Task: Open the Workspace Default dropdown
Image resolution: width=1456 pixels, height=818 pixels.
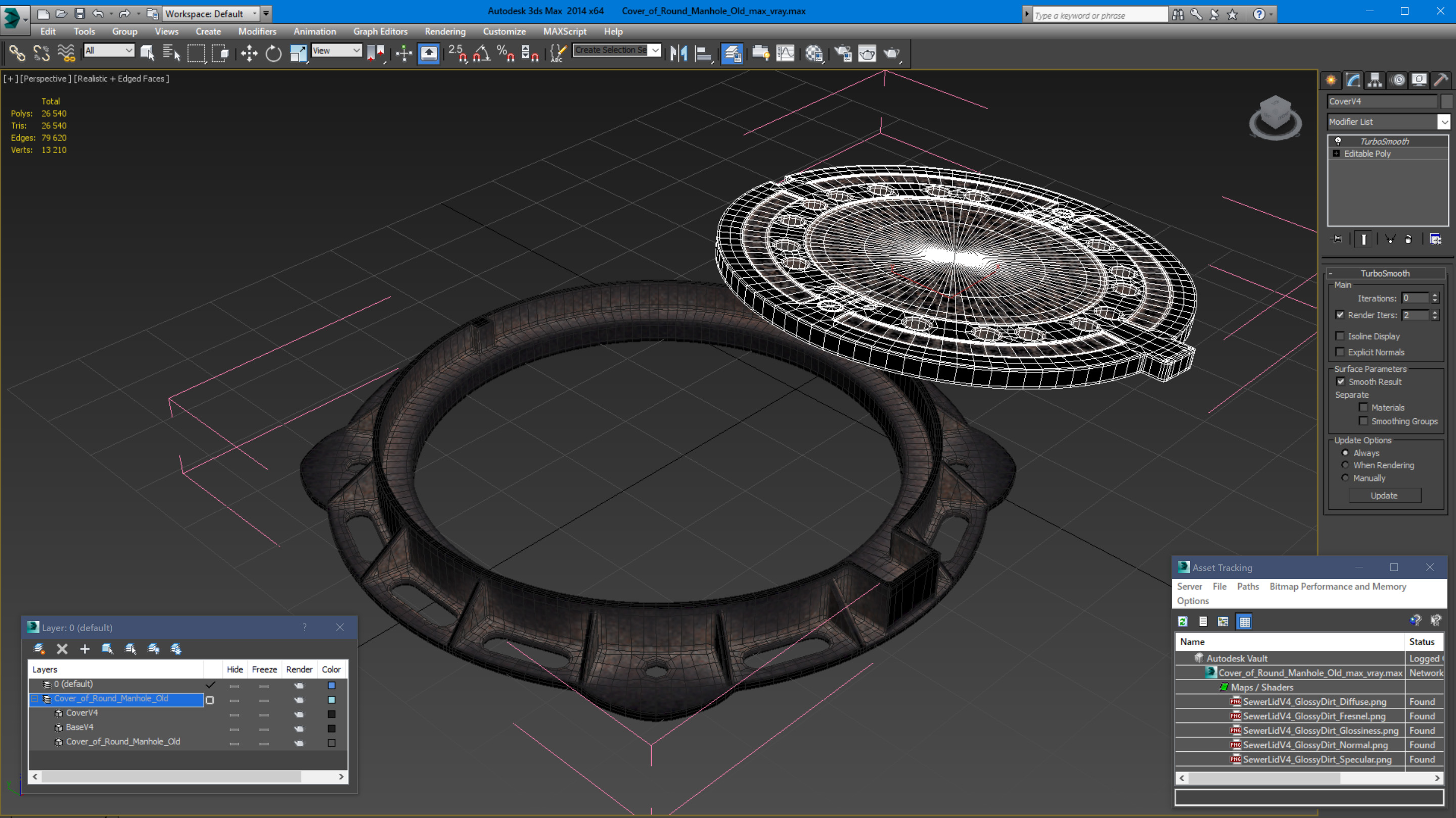Action: tap(211, 14)
